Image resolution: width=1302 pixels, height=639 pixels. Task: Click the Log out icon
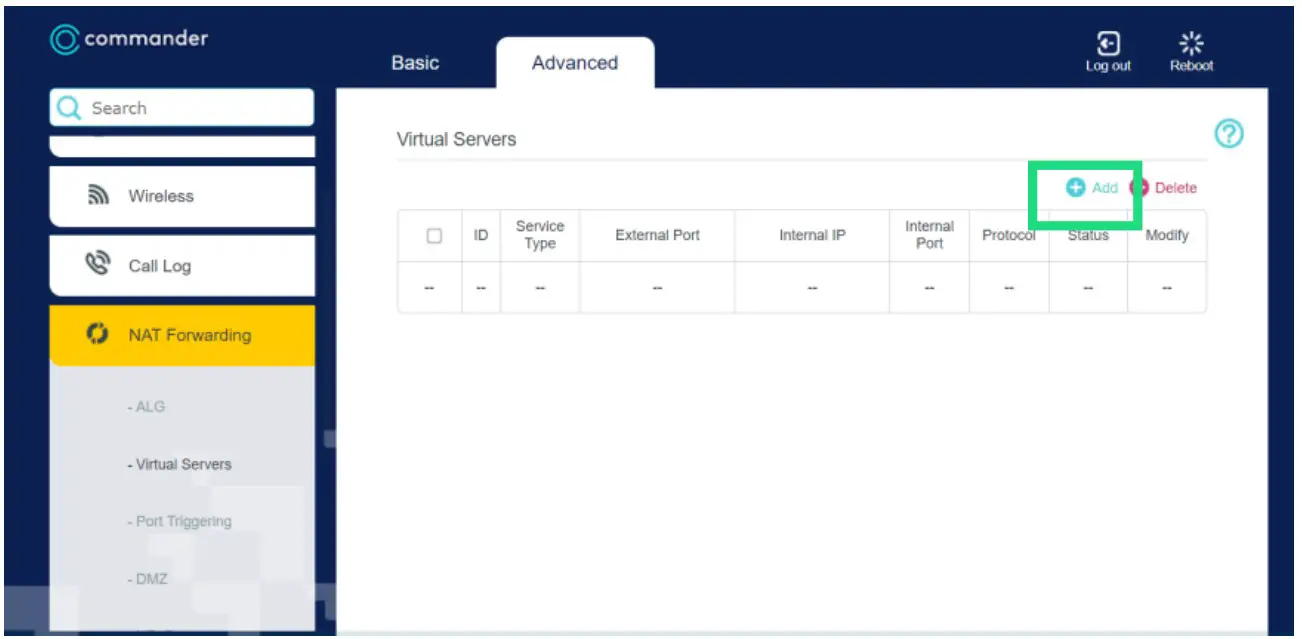1108,44
